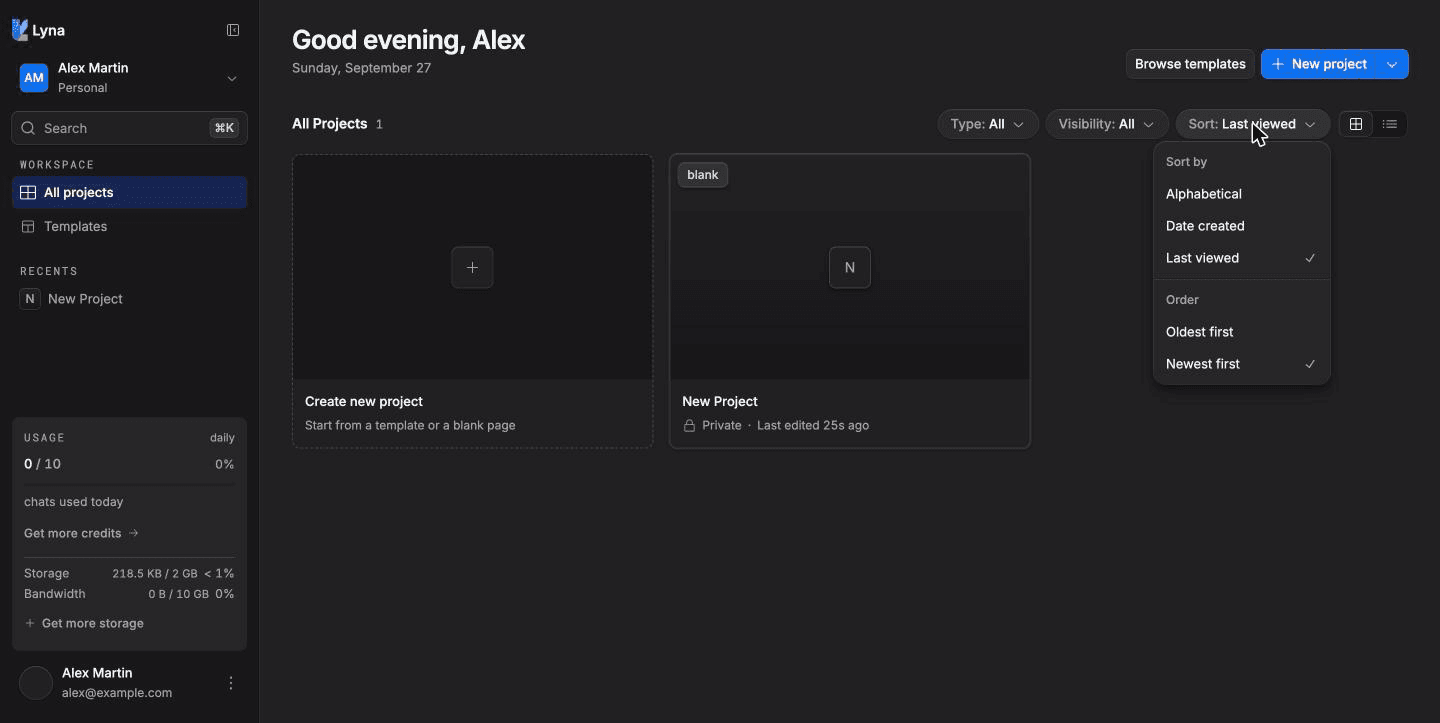Open the New Project card thumbnail
Viewport: 1440px width, 723px height.
(850, 267)
